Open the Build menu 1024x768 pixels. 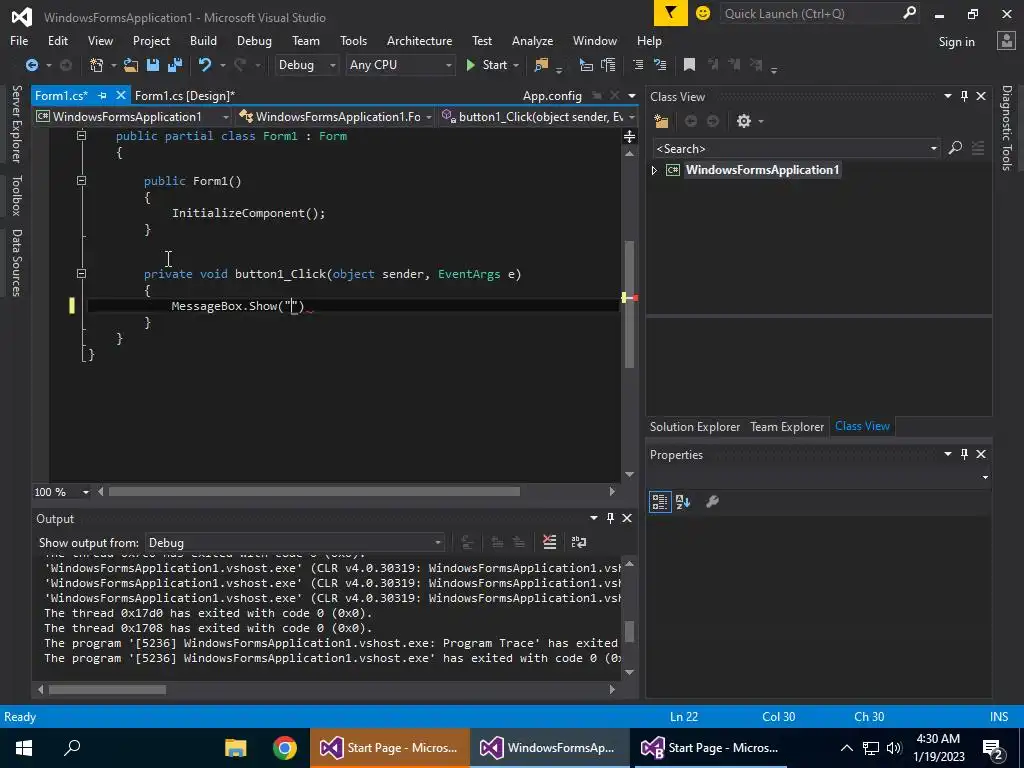(x=203, y=40)
